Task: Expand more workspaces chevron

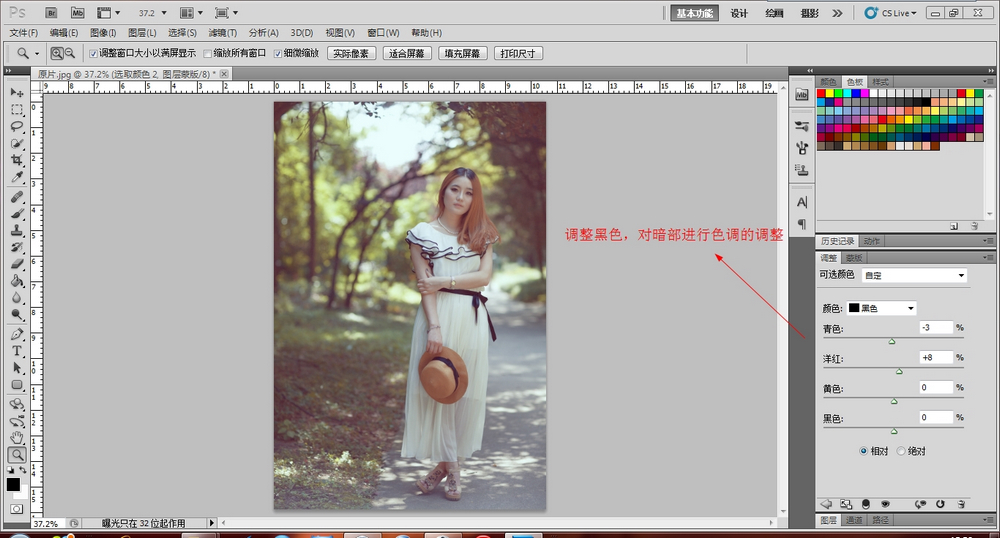Action: click(837, 13)
